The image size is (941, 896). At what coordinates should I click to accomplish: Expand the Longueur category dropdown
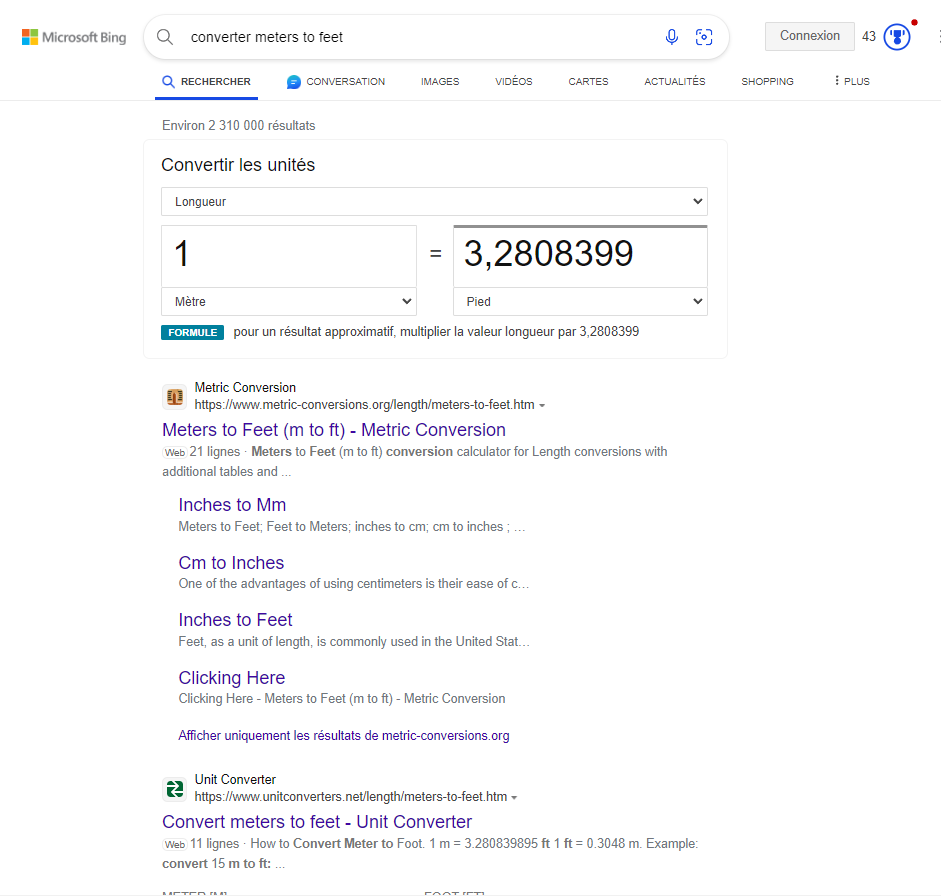click(x=434, y=202)
